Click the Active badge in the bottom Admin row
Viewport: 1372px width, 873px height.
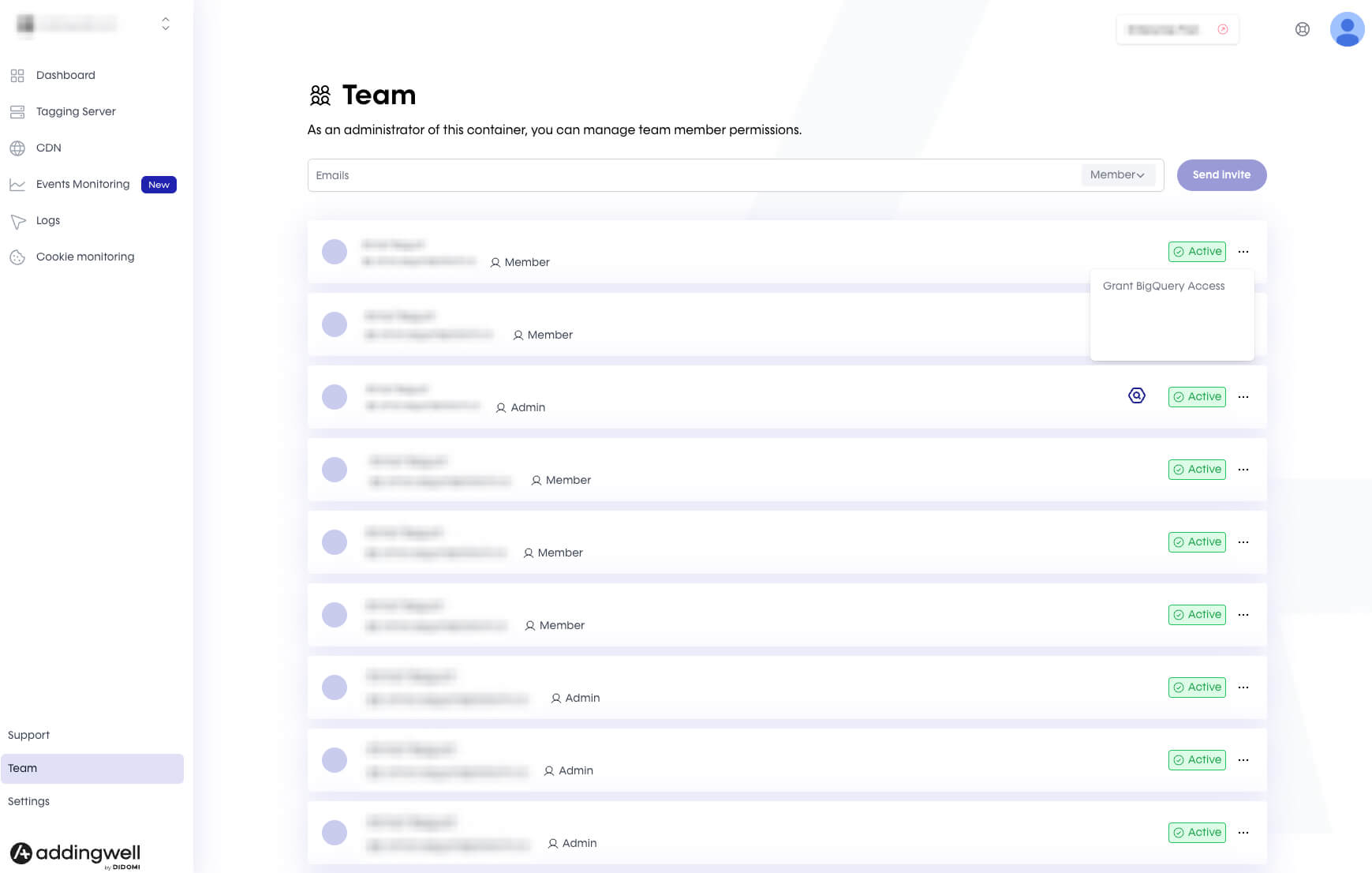coord(1197,833)
